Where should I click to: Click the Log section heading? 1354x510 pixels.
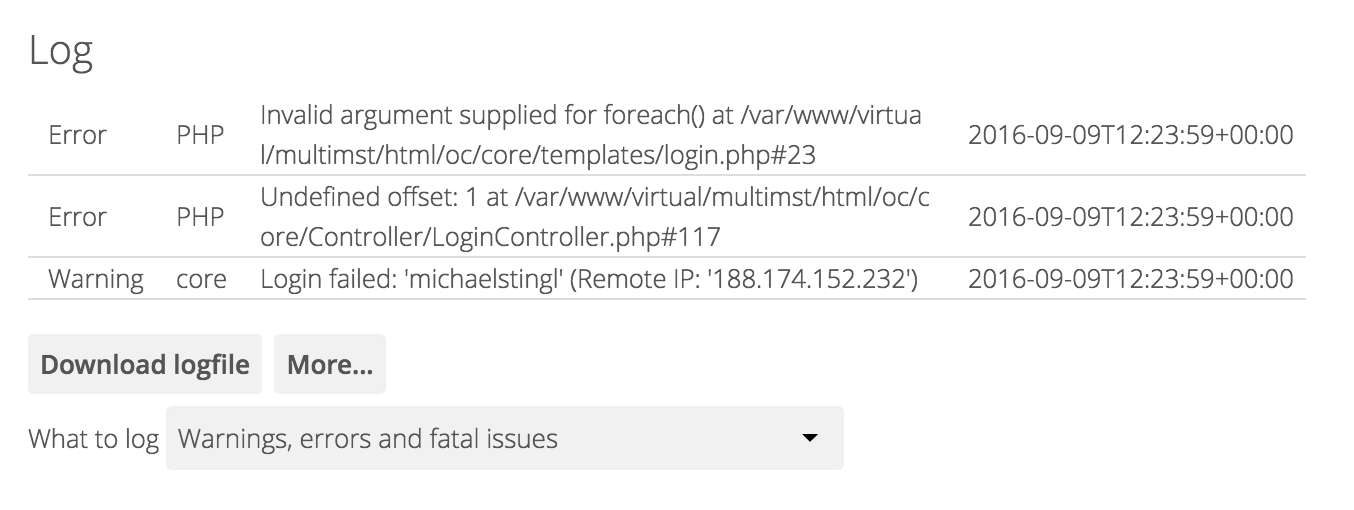[60, 51]
